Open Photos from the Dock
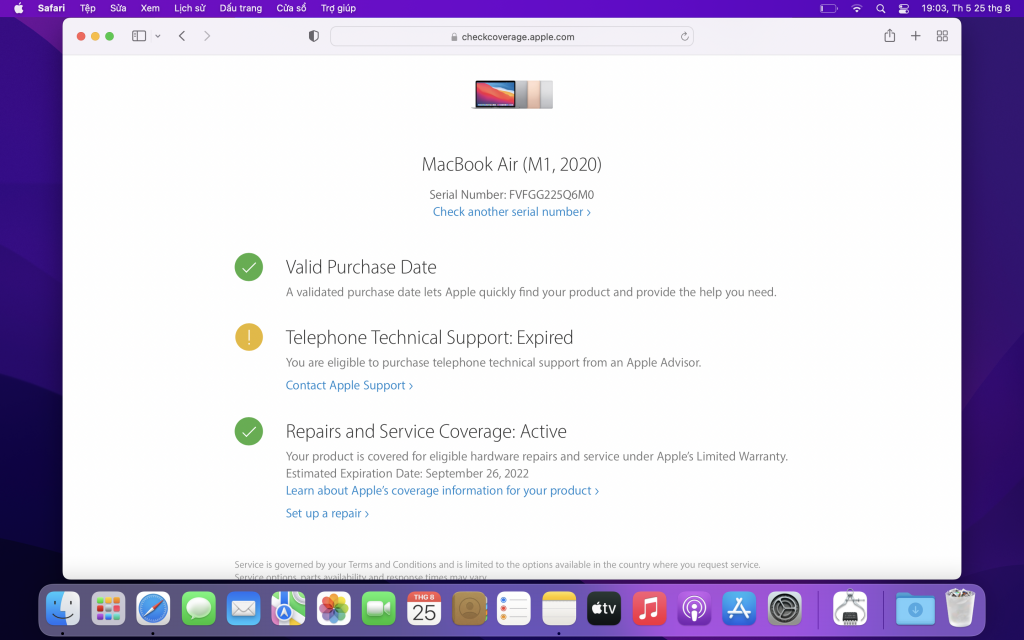This screenshot has height=640, width=1024. coord(334,609)
